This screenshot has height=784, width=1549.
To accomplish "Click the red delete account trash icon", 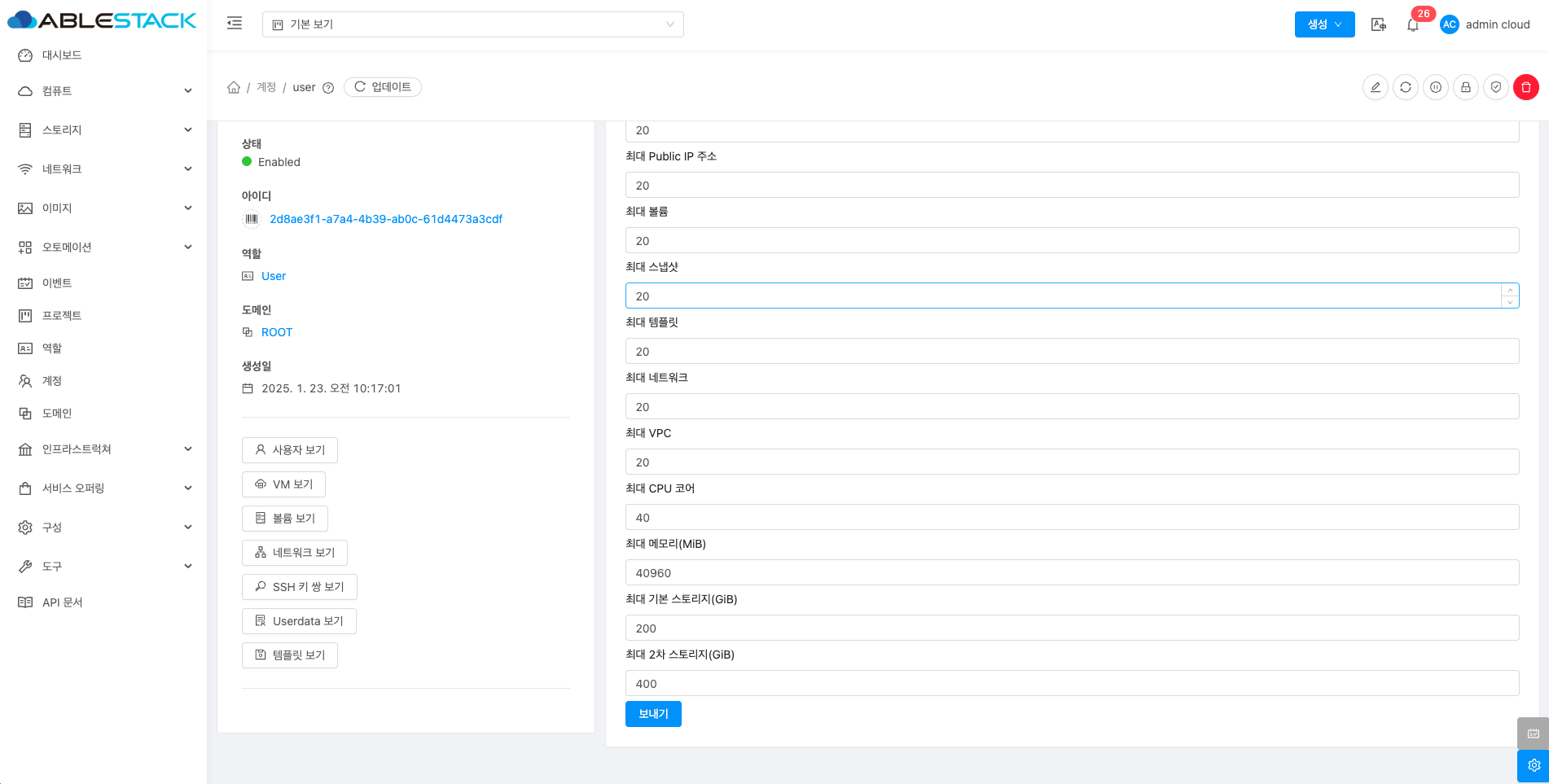I will pos(1525,87).
